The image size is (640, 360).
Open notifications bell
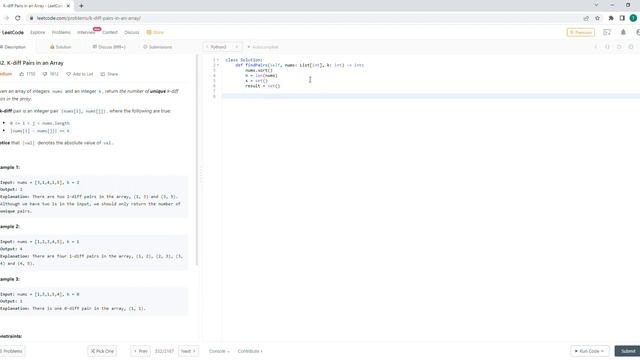coord(623,32)
